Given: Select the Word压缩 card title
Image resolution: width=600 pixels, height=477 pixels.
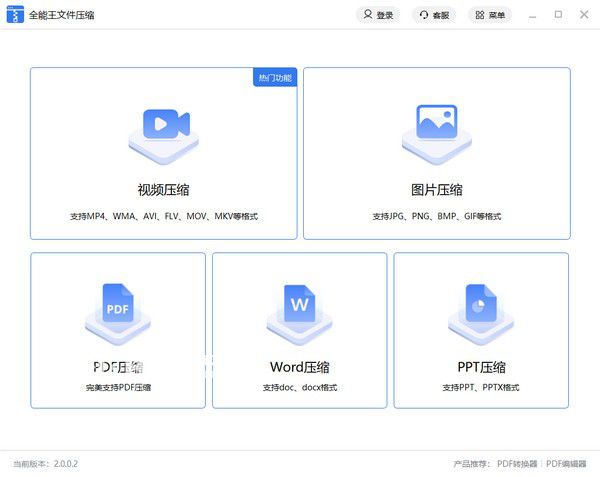Looking at the screenshot, I should (x=300, y=367).
